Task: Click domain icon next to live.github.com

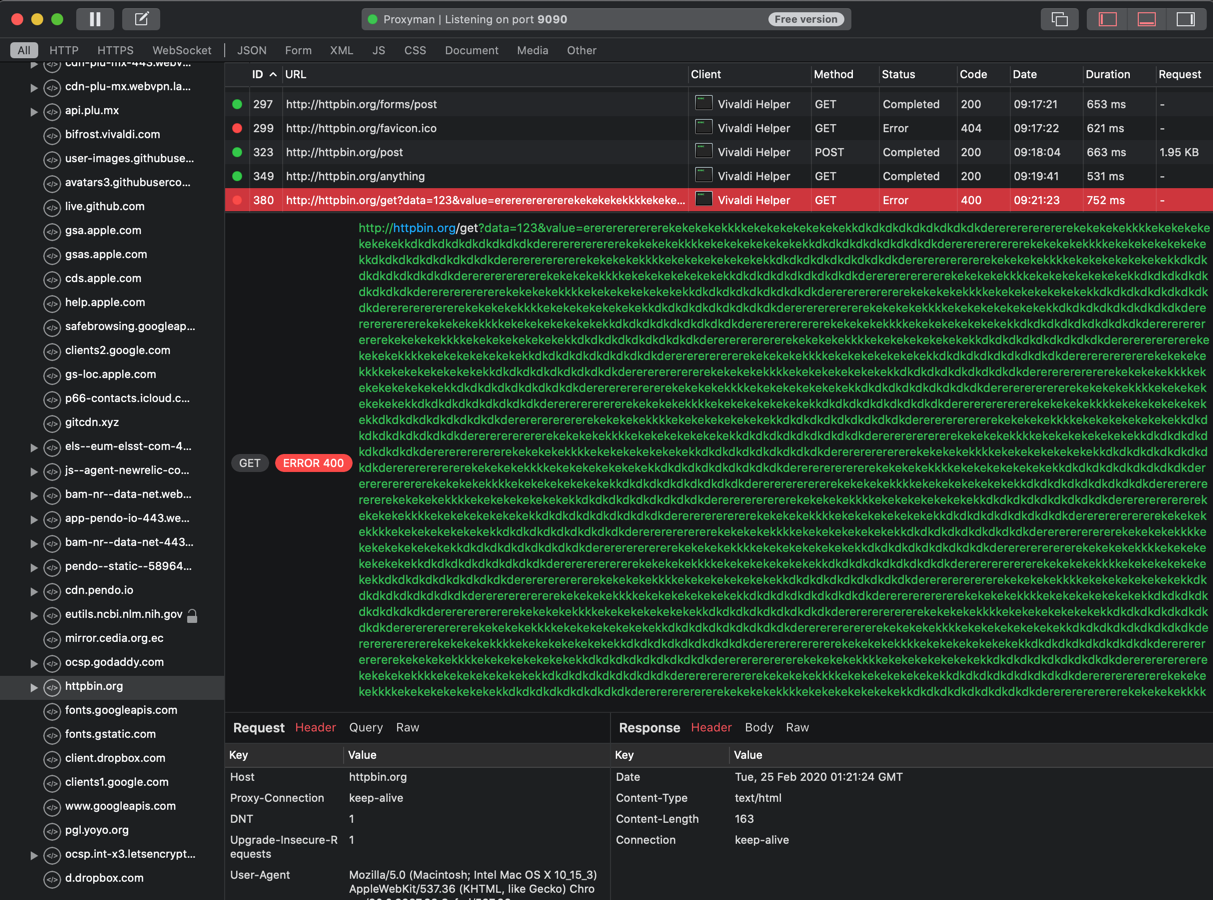Action: pyautogui.click(x=52, y=207)
